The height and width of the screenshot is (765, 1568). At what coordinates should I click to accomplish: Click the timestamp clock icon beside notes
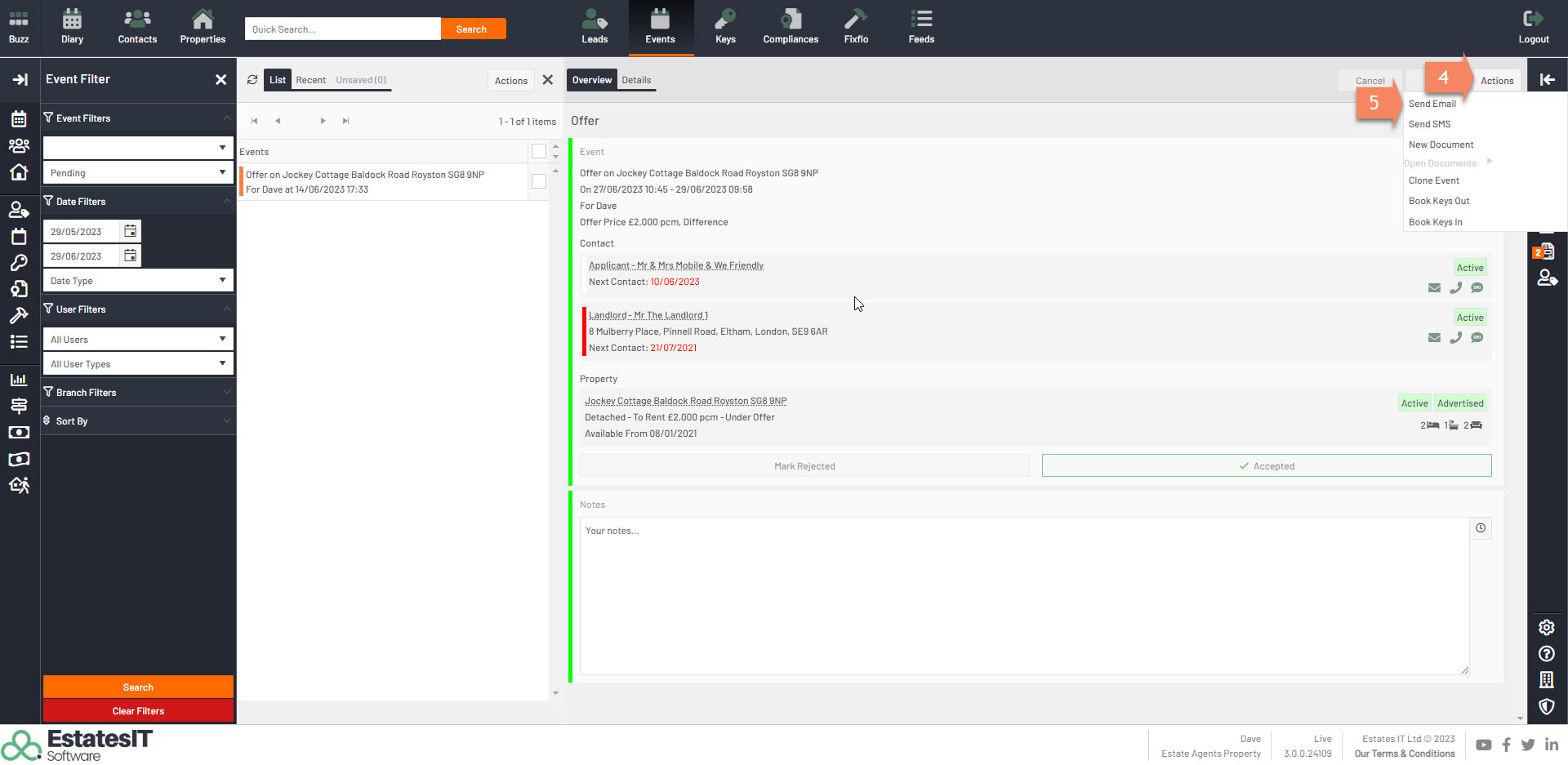(1480, 528)
